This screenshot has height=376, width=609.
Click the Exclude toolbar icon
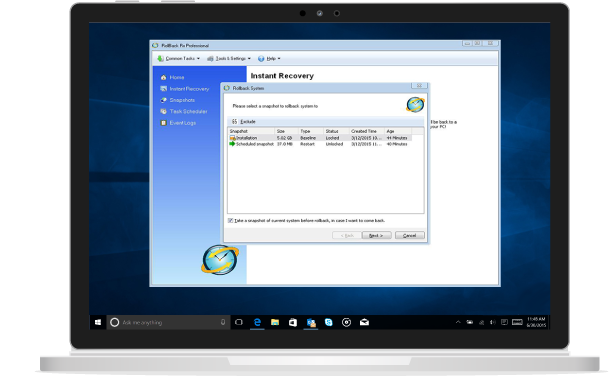tap(234, 121)
